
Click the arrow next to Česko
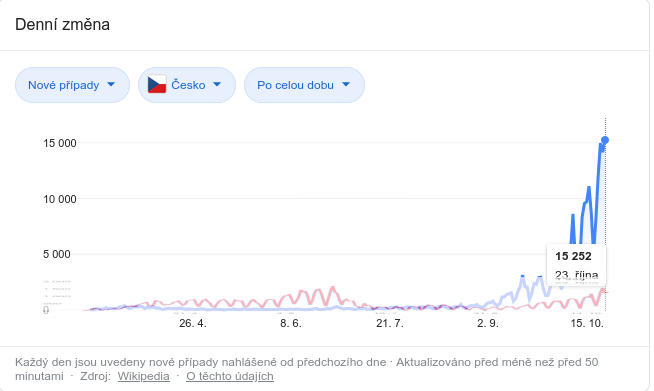[x=217, y=85]
